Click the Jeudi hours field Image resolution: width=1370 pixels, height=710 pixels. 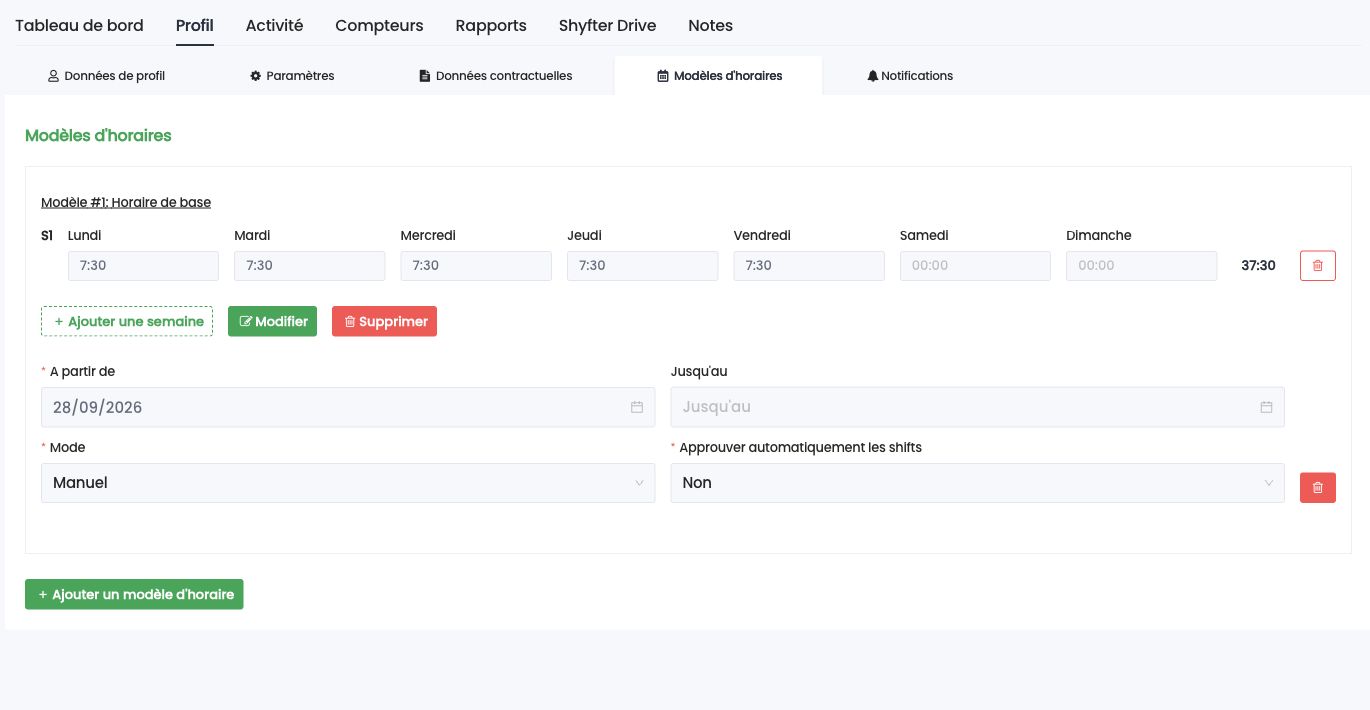pos(642,266)
